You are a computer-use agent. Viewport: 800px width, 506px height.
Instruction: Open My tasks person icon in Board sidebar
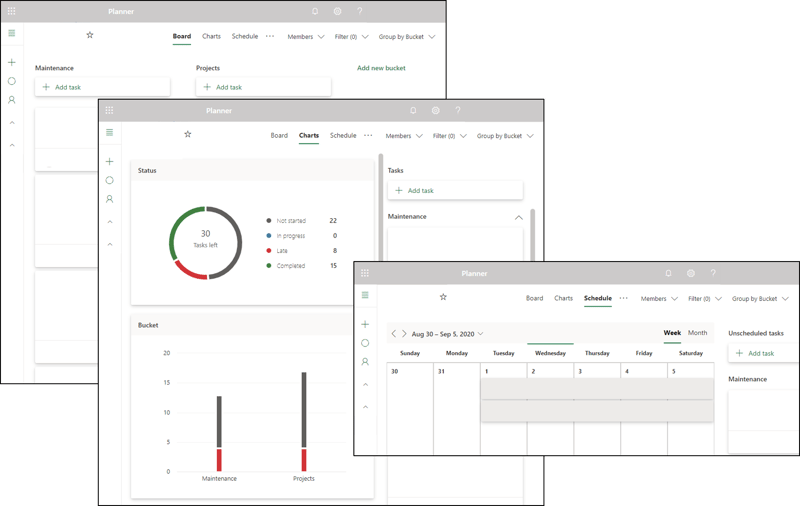tap(12, 100)
